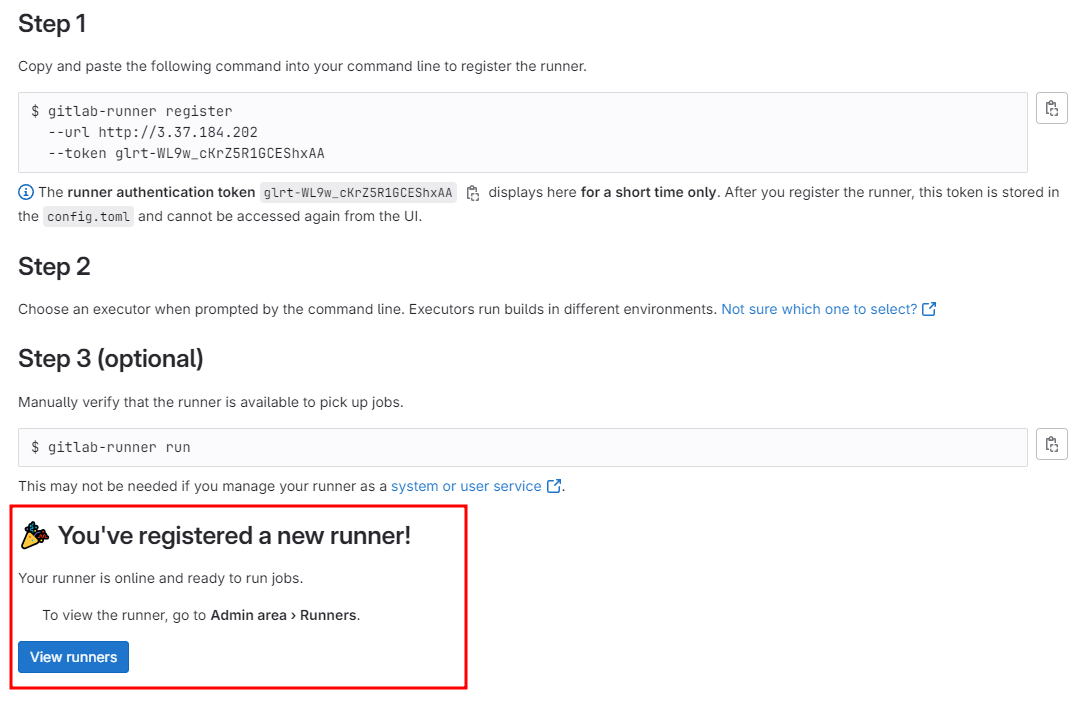
Task: Click the config.toml code label
Action: pyautogui.click(x=88, y=217)
